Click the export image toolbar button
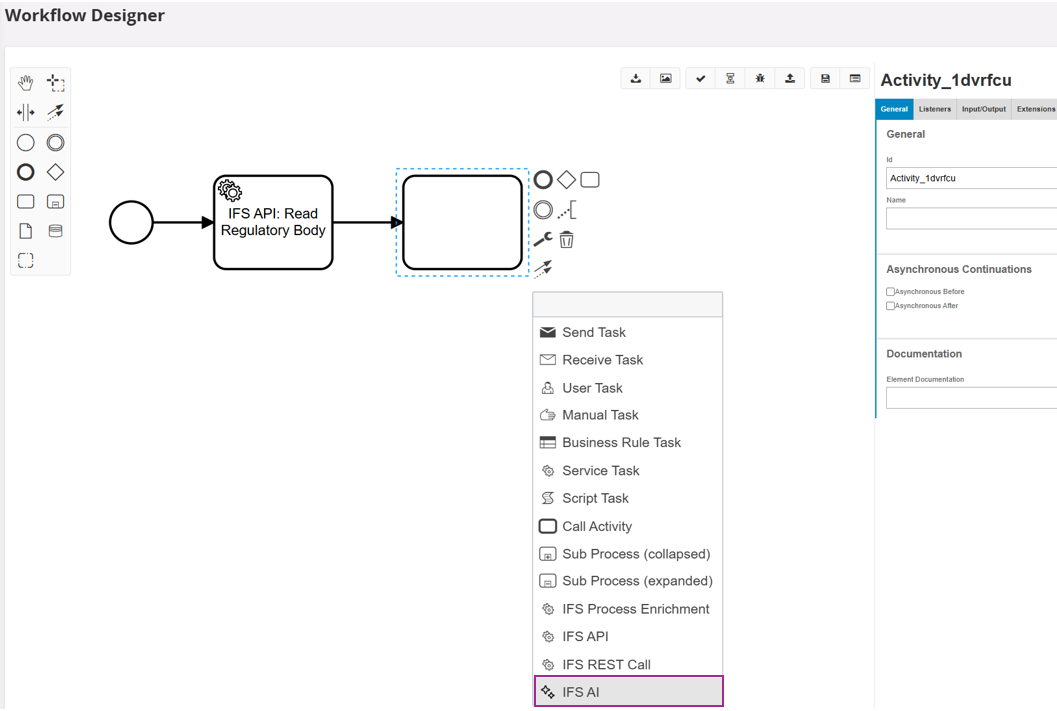The height and width of the screenshot is (711, 1057). 665,79
